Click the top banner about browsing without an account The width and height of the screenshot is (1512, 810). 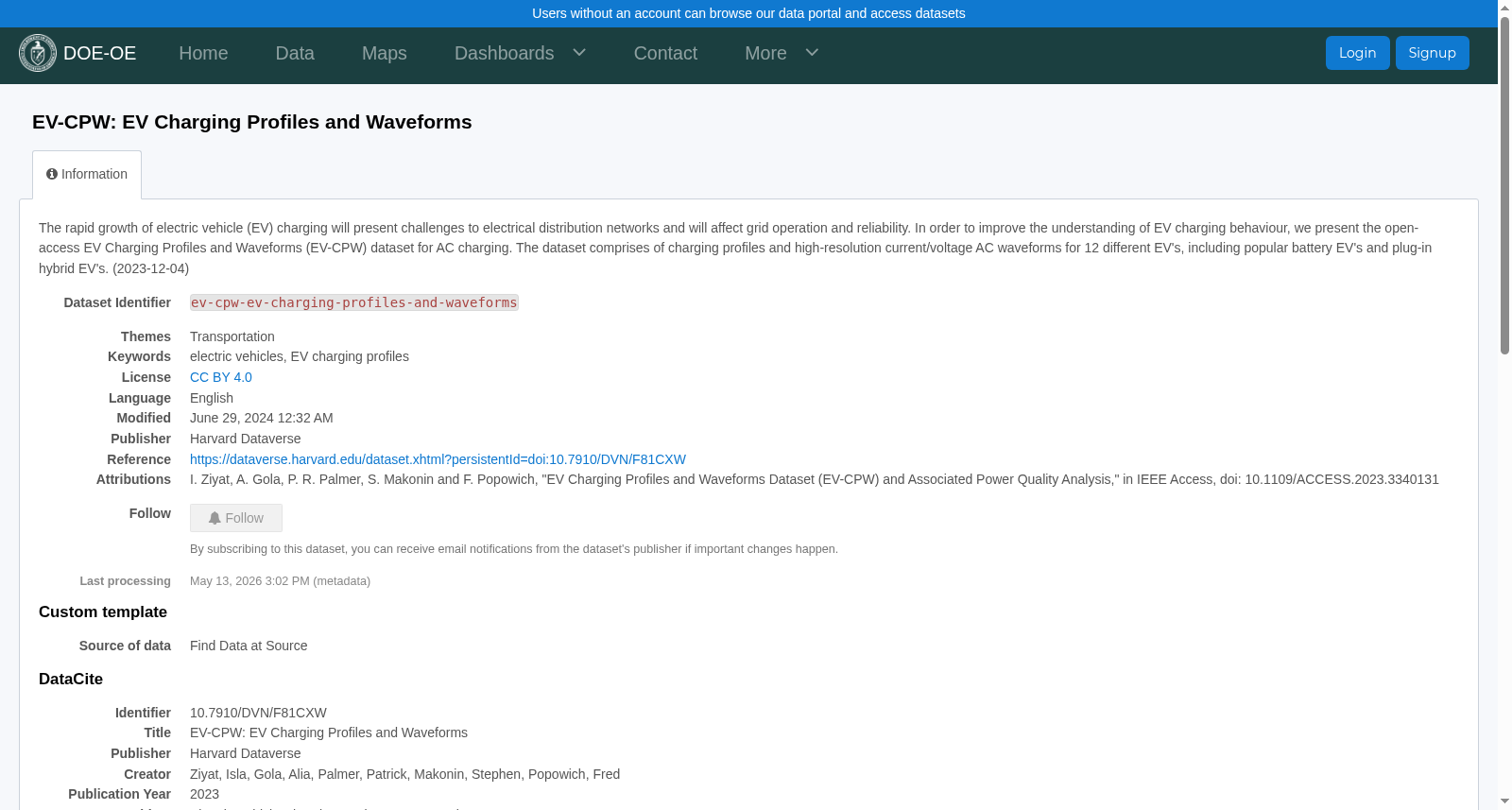(748, 13)
